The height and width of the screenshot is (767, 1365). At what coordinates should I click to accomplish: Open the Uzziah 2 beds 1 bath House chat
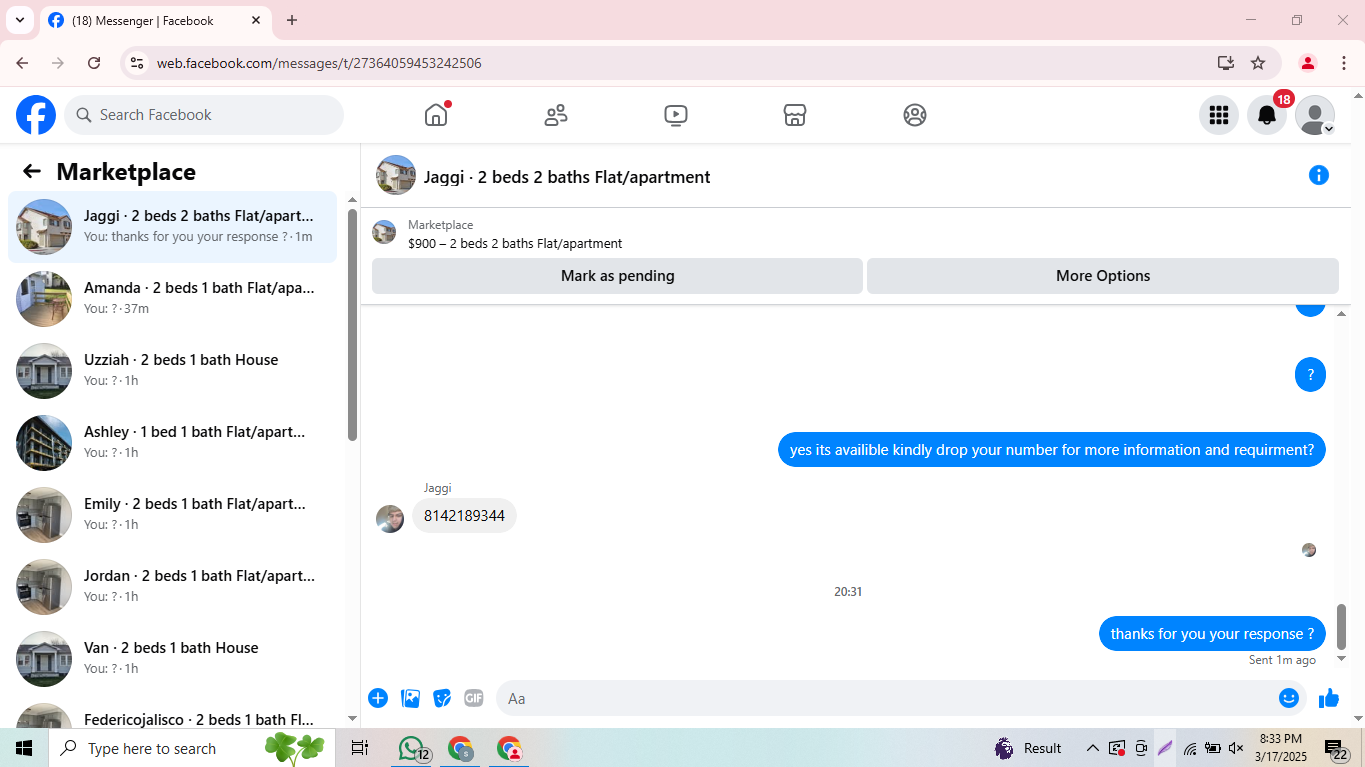pyautogui.click(x=172, y=371)
